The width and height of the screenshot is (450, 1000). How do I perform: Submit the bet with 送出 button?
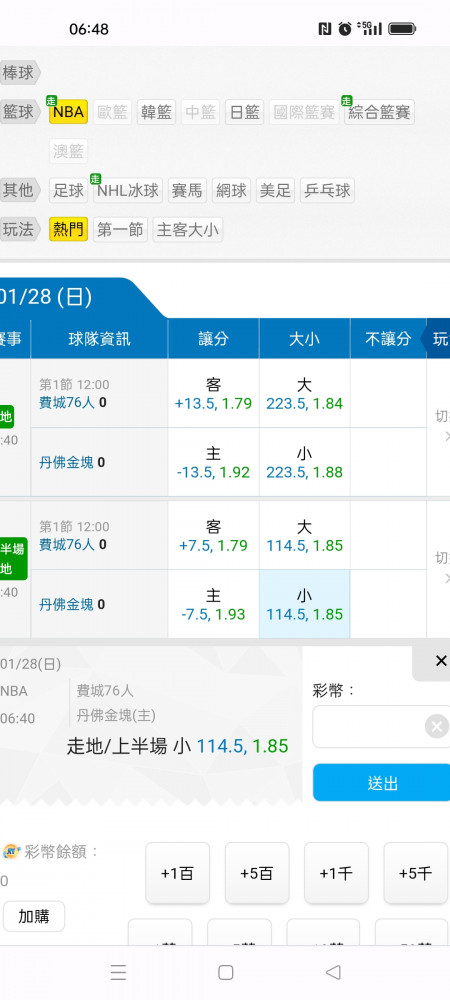[381, 783]
